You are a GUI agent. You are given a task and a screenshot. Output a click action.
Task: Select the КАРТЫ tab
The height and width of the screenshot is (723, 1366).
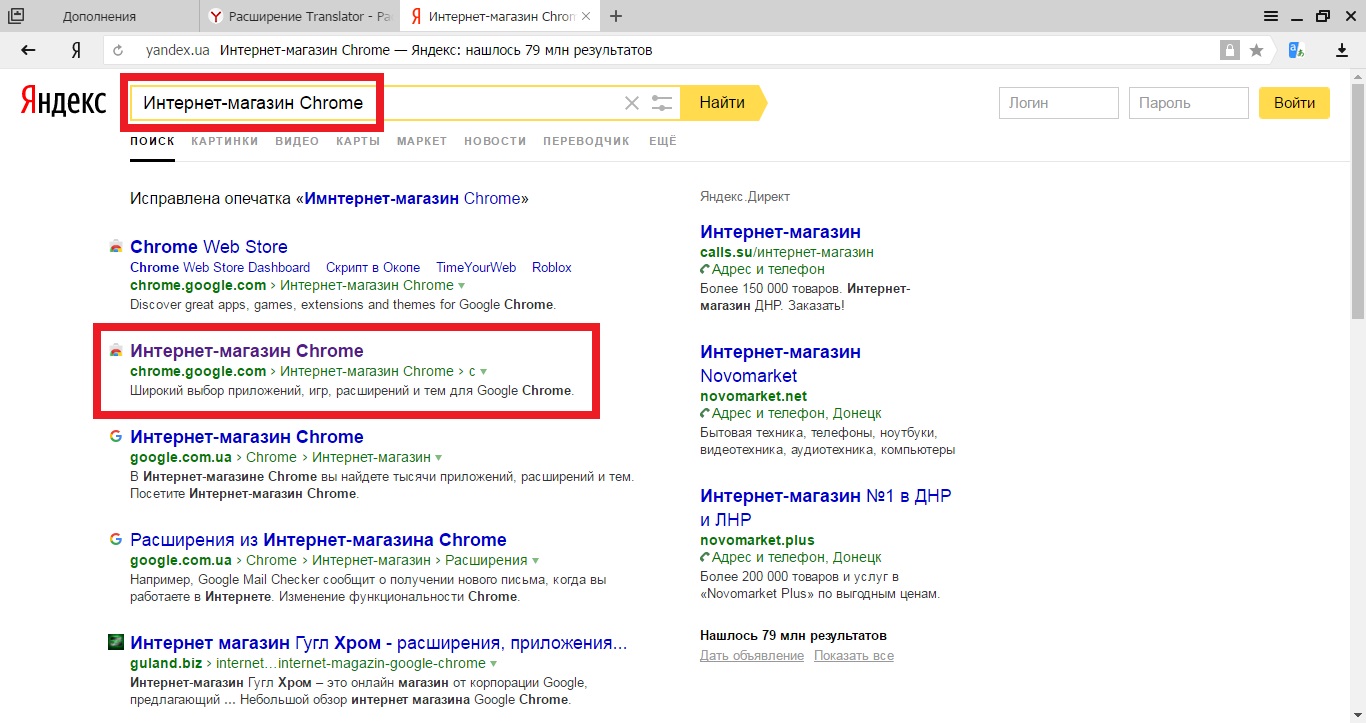(358, 141)
